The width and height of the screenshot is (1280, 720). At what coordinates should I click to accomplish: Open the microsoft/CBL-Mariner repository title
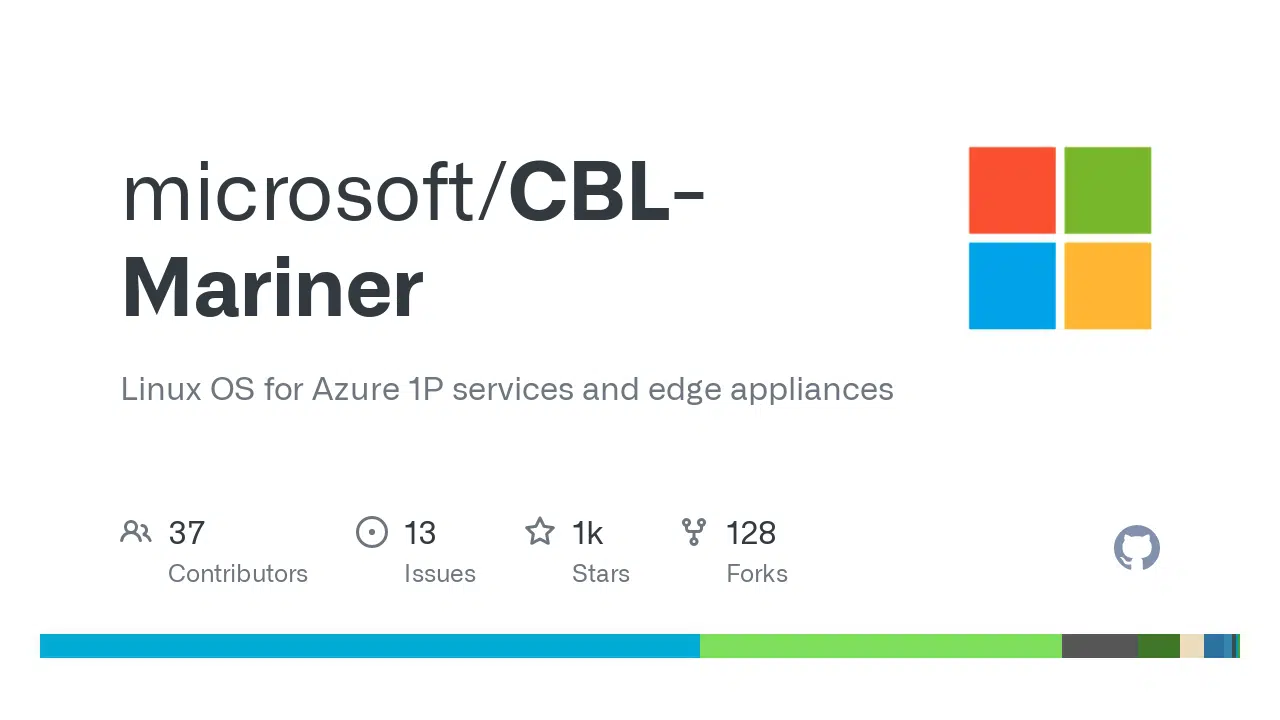(x=412, y=240)
